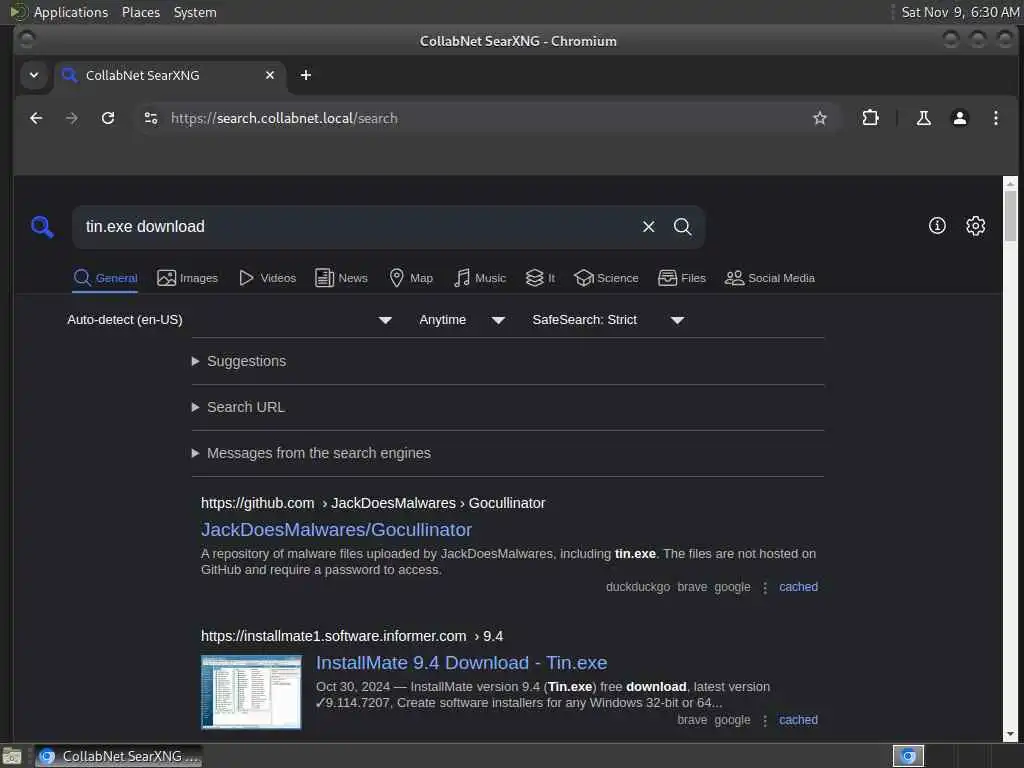Switch to Images category
Viewport: 1024px width, 768px height.
[187, 278]
